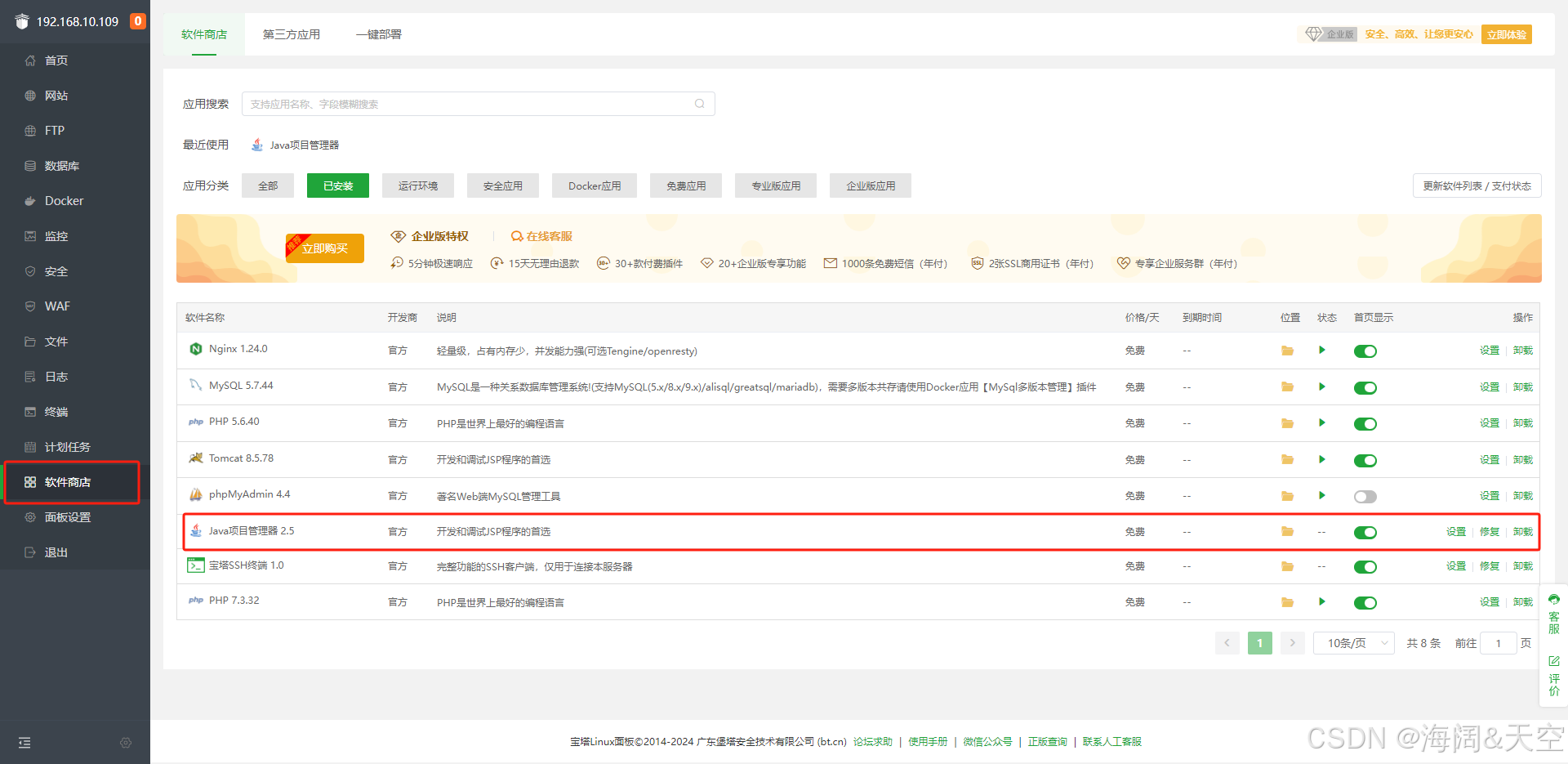Disable the Nginx homepage display toggle

[x=1365, y=351]
